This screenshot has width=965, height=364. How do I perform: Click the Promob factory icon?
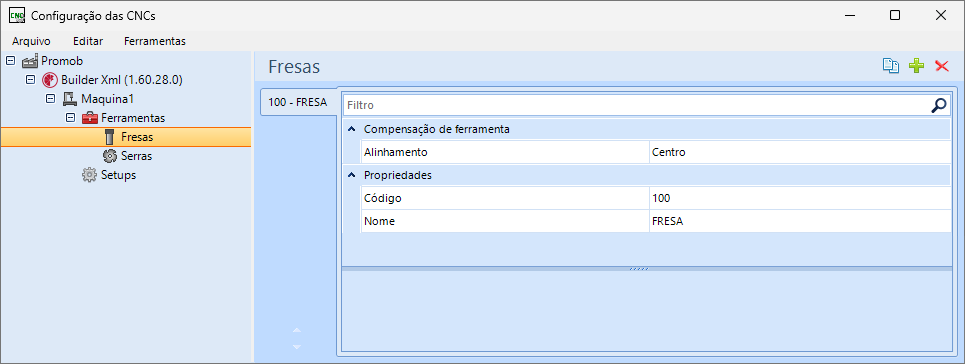point(30,61)
